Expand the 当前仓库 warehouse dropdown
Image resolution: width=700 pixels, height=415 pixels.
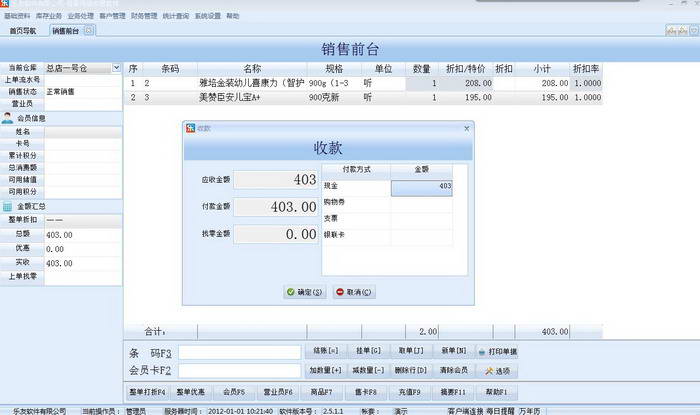coord(117,68)
